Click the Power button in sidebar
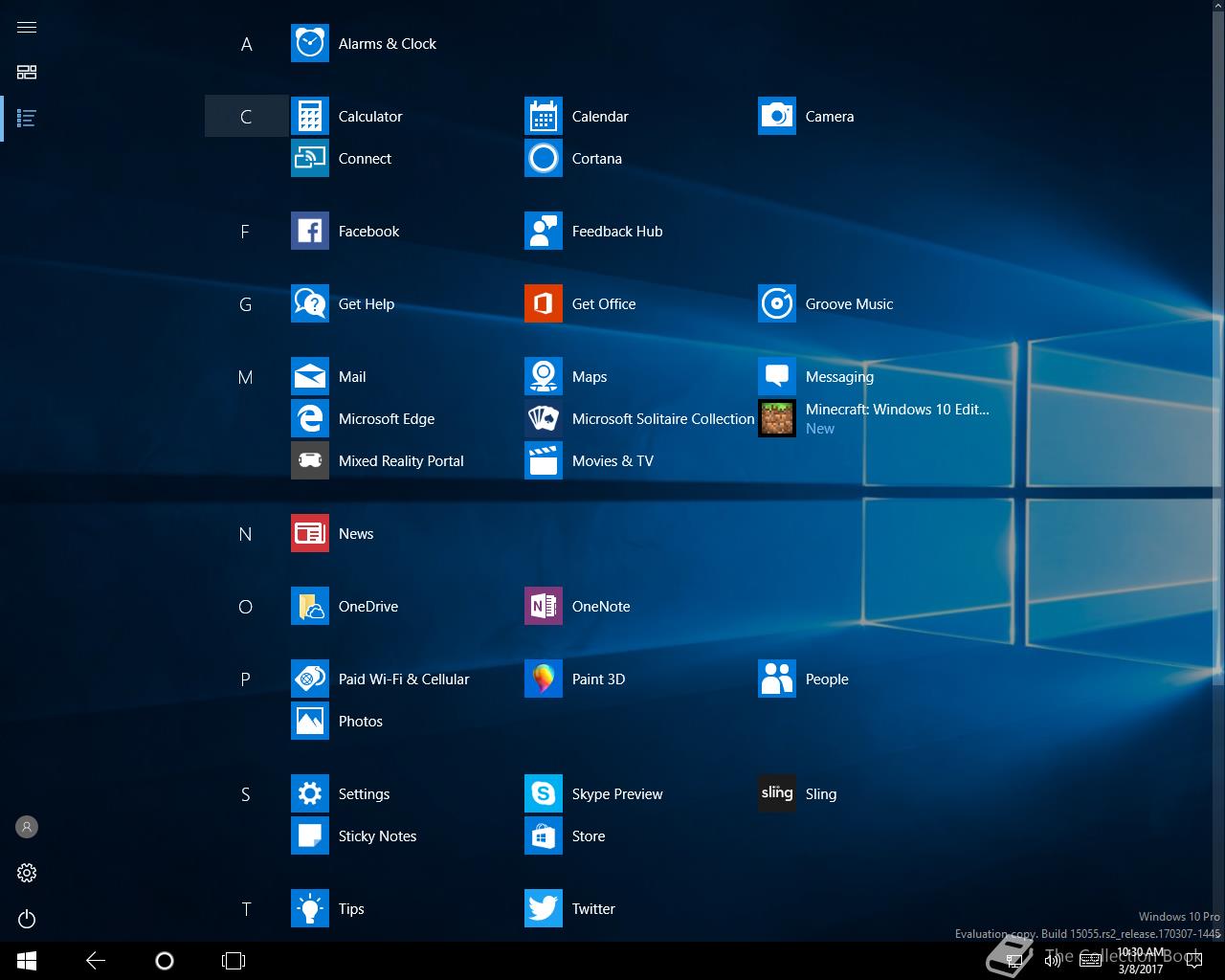The image size is (1225, 980). (27, 919)
